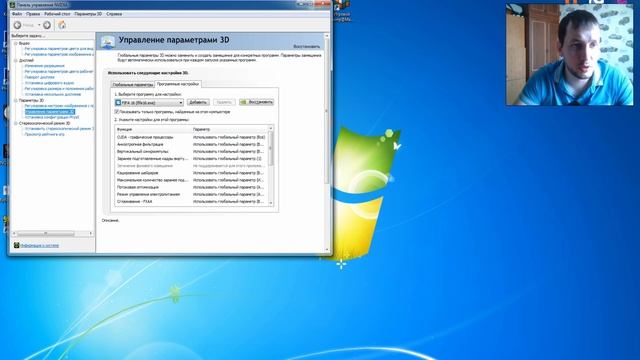The width and height of the screenshot is (640, 360).
Task: Select the highlighted Управление параметрами 3D task
Action: 50,111
